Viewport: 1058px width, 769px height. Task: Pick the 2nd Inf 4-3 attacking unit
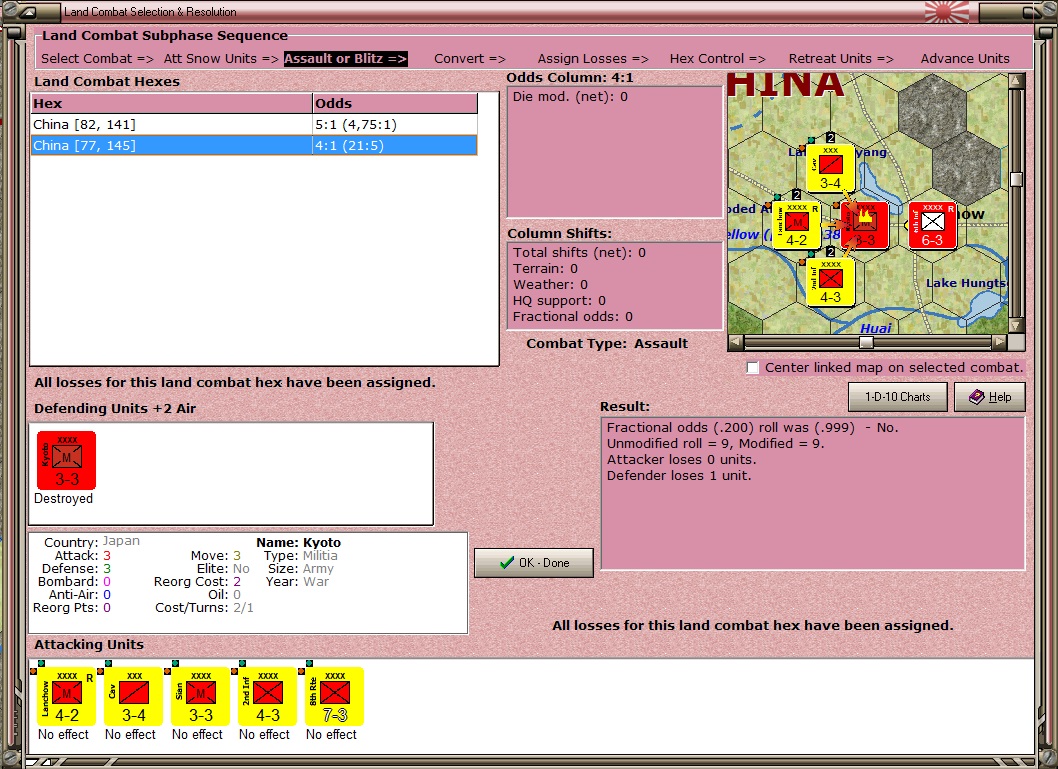[268, 695]
